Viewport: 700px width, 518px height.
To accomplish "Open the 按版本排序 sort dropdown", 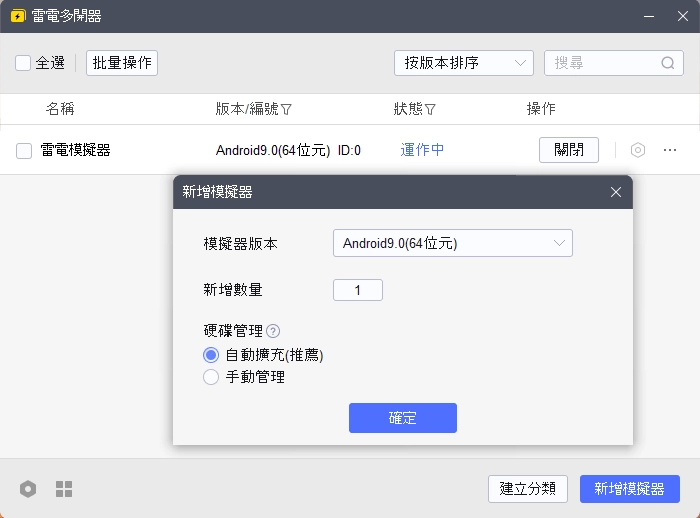I will [464, 63].
